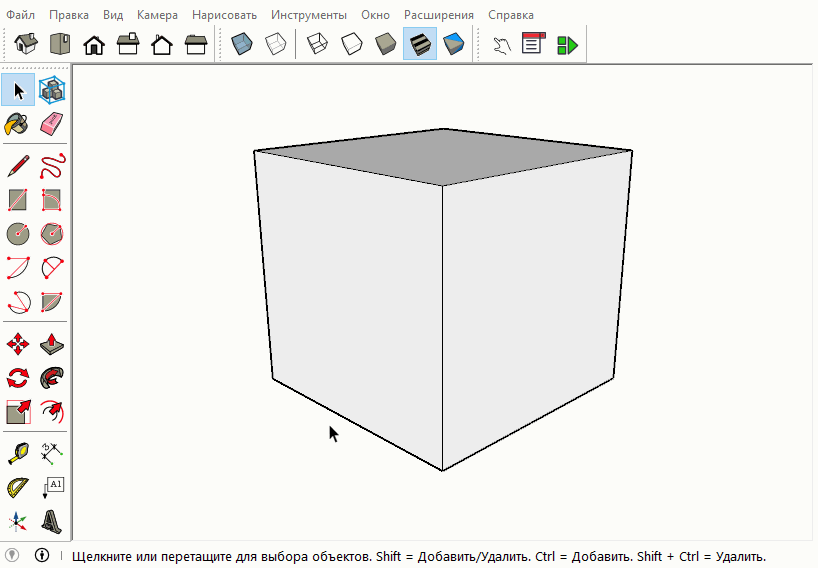Screen dimensions: 818x568
Task: Open the Вид menu
Action: (113, 15)
